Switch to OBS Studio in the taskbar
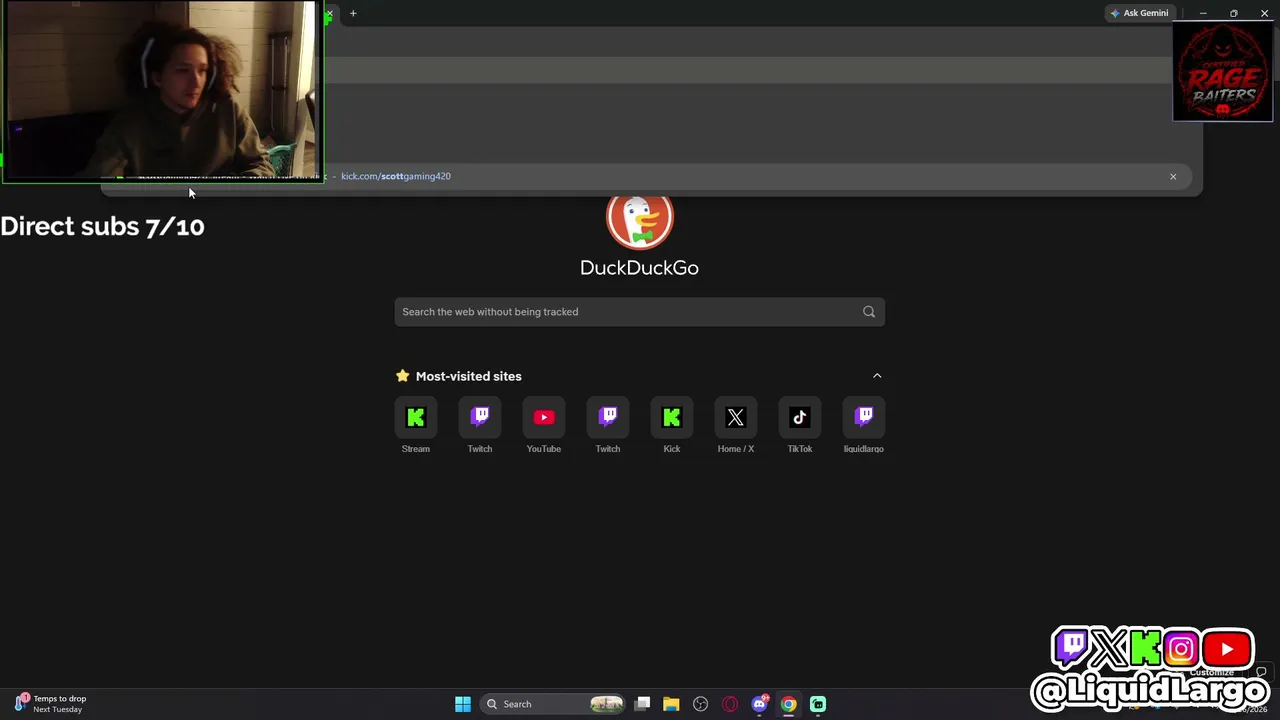The height and width of the screenshot is (720, 1280). 700,704
